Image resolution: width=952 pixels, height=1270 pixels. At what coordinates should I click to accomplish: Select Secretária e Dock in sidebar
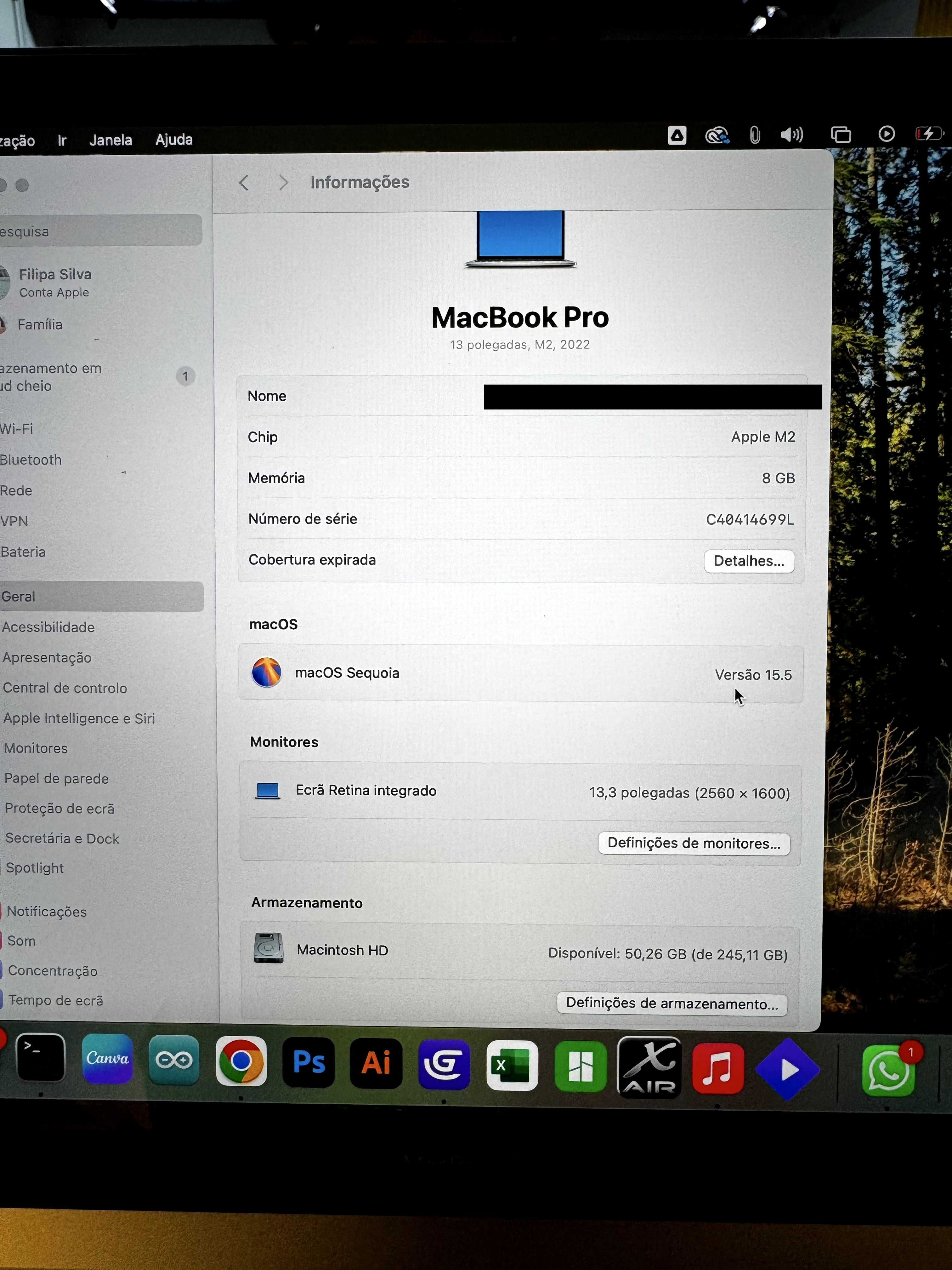[x=62, y=838]
